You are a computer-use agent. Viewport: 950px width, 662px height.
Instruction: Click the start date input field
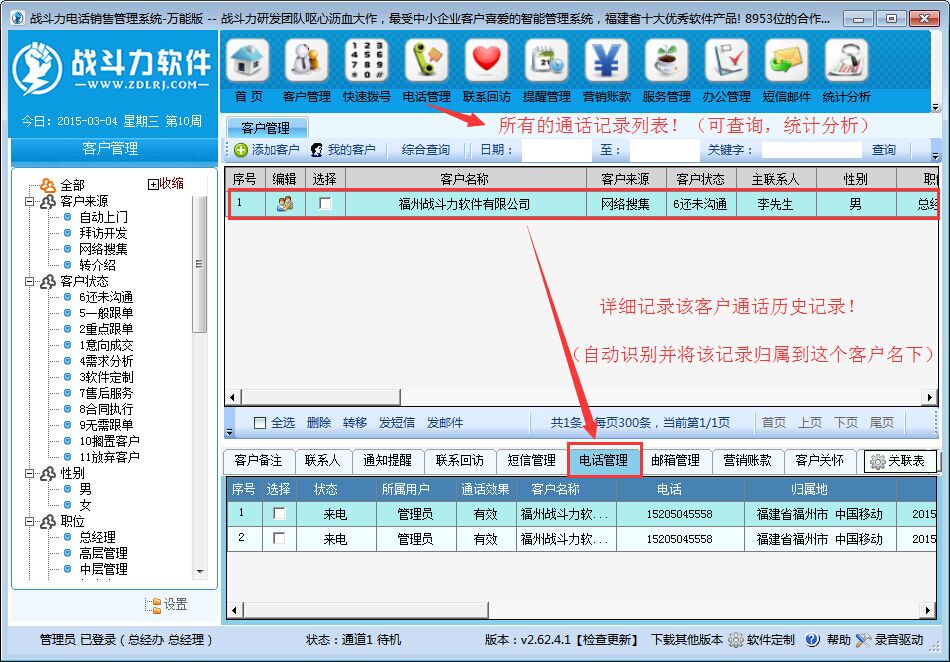click(x=556, y=150)
